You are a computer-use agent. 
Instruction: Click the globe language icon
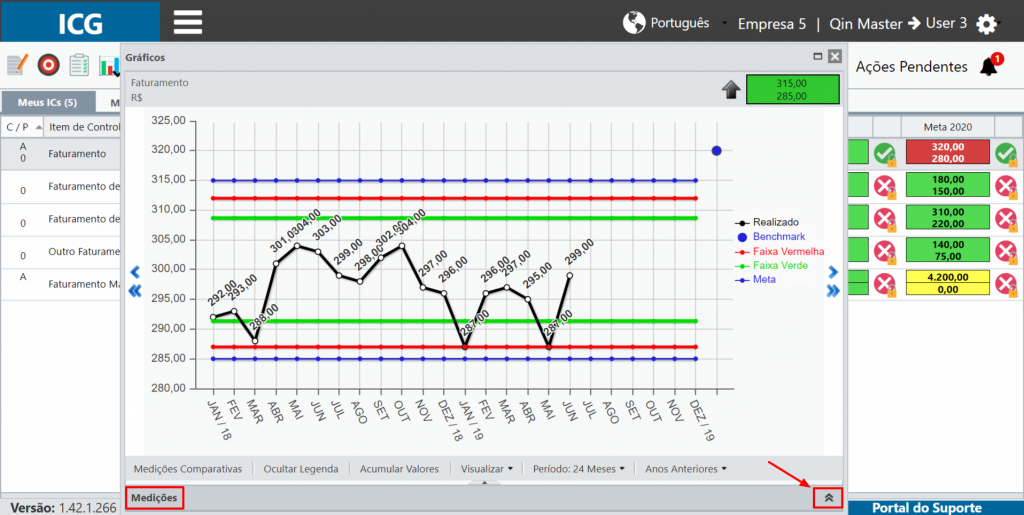point(633,23)
